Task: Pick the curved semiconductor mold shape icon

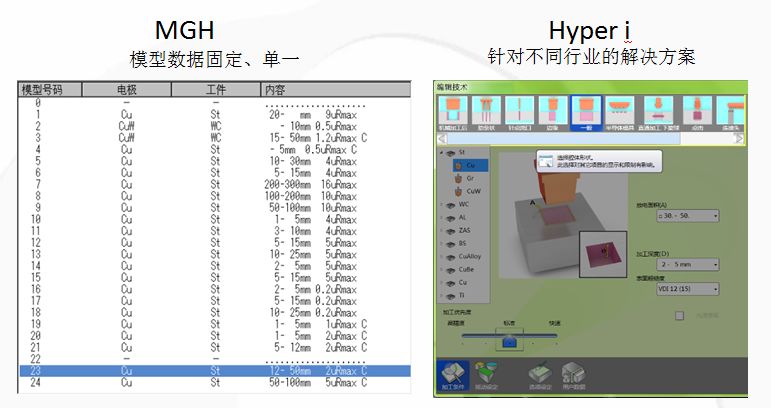Action: tap(620, 113)
